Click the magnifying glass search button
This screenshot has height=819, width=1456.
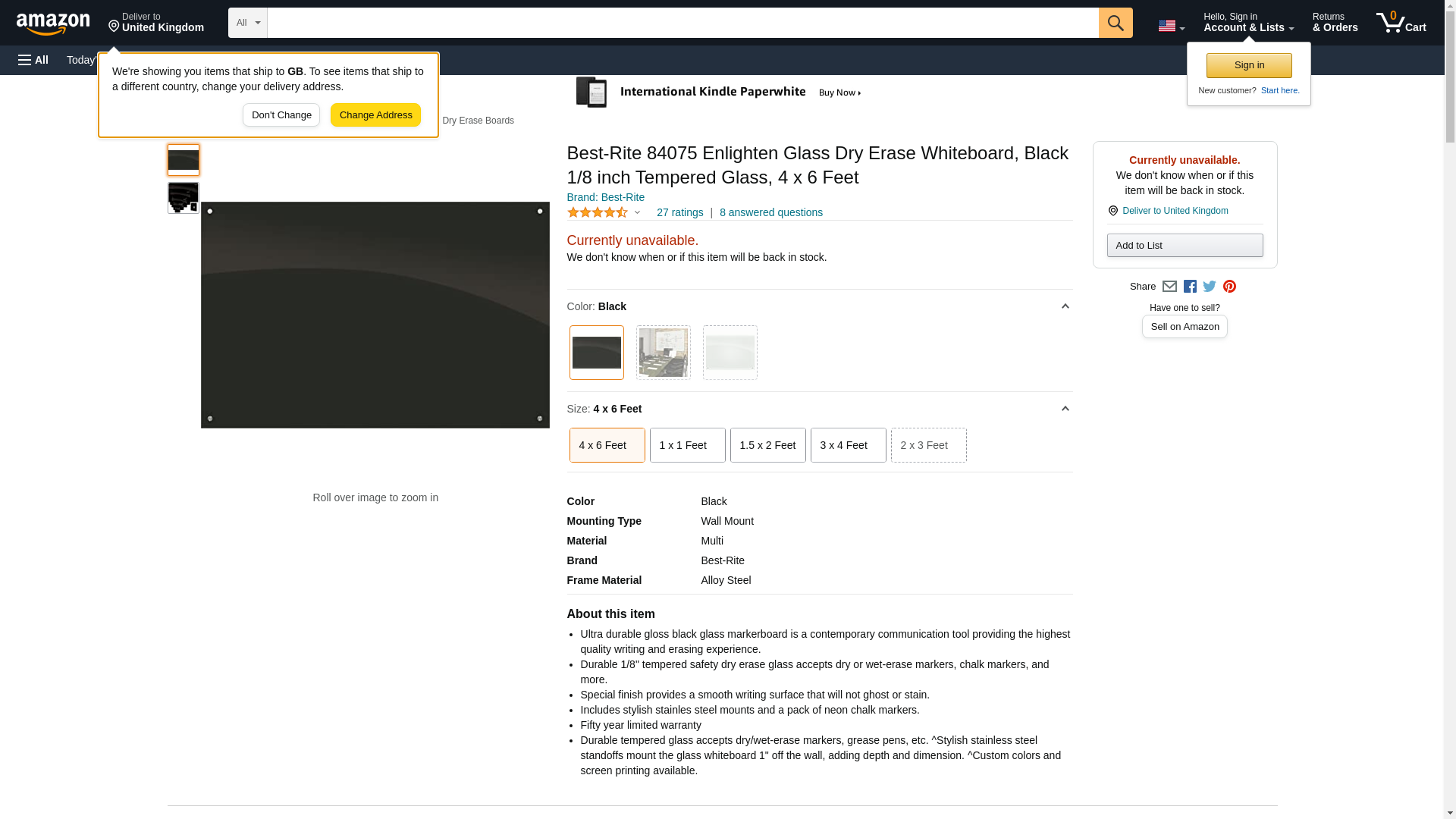tap(1115, 23)
